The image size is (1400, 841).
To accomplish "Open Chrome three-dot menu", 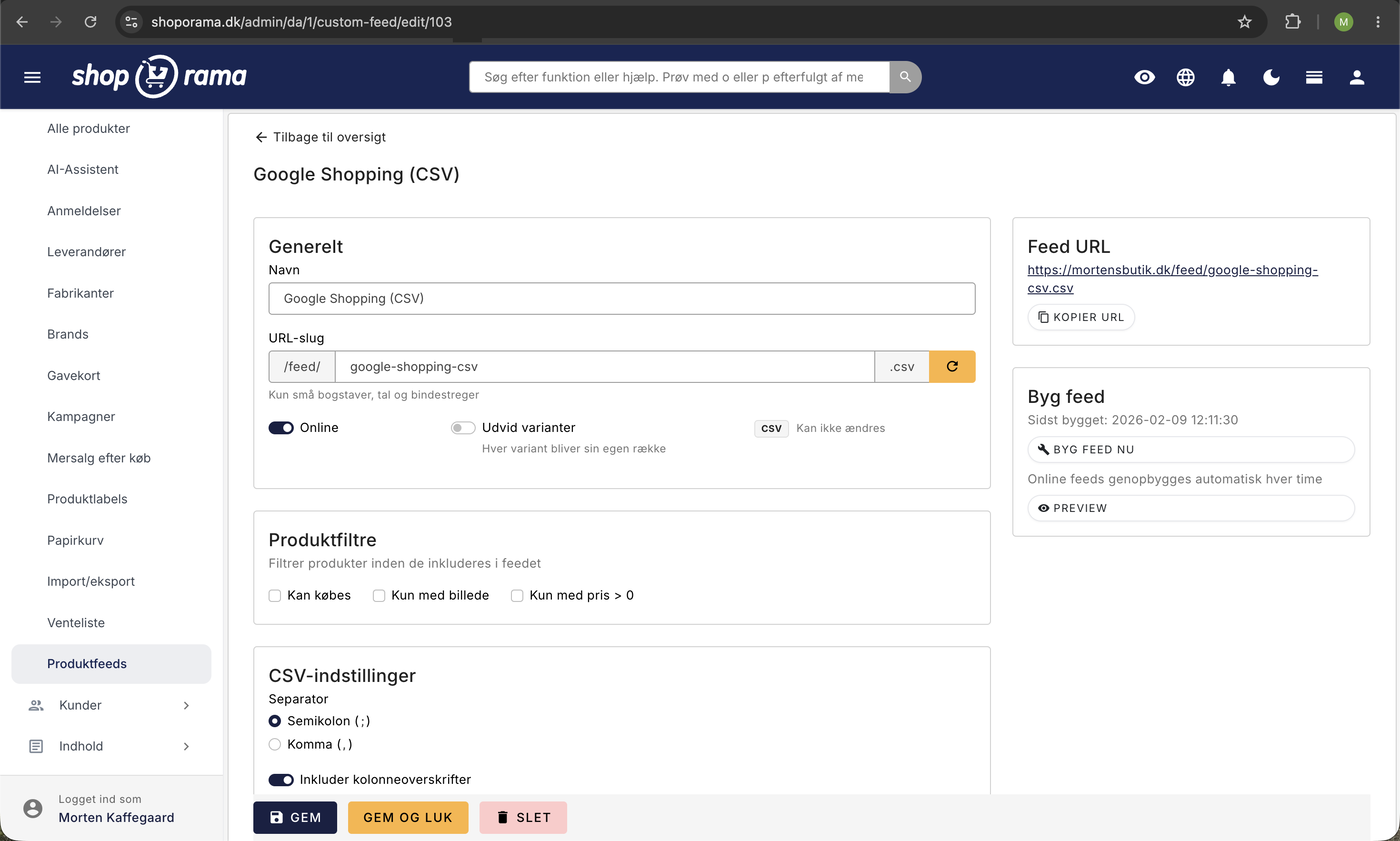I will [x=1378, y=21].
